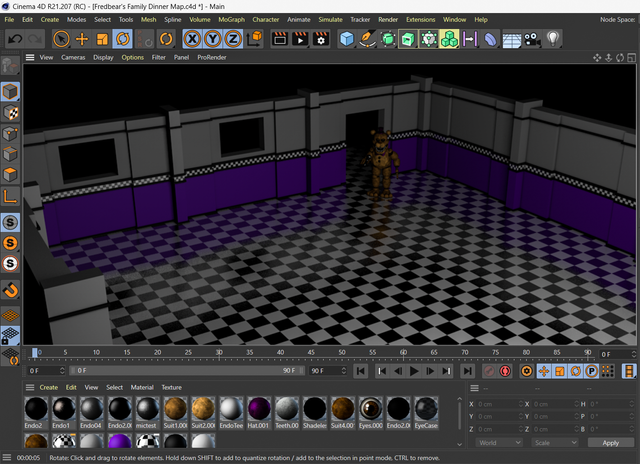This screenshot has height=464, width=640.
Task: Select the purple Hat.001 material swatch
Action: click(x=259, y=408)
